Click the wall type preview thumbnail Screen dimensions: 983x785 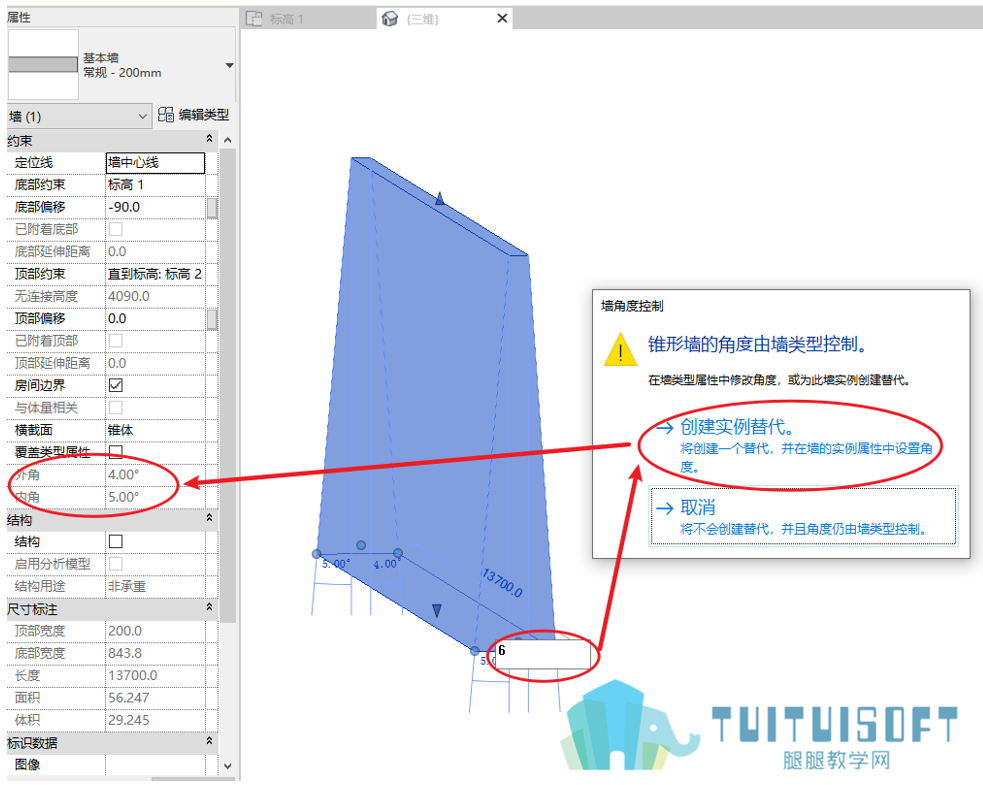tap(43, 64)
